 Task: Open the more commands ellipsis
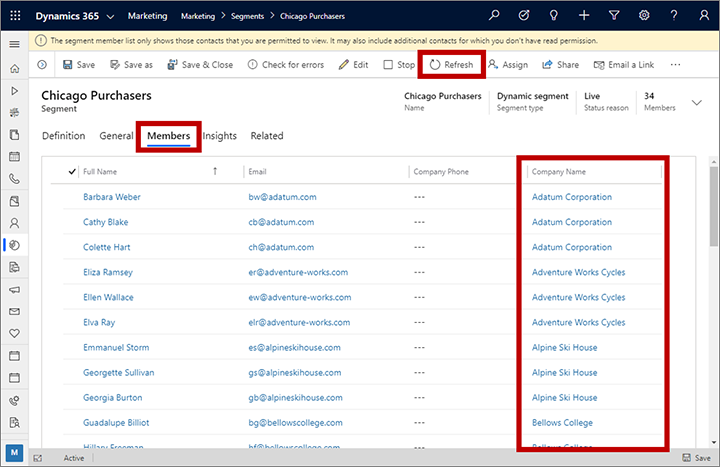click(x=675, y=65)
